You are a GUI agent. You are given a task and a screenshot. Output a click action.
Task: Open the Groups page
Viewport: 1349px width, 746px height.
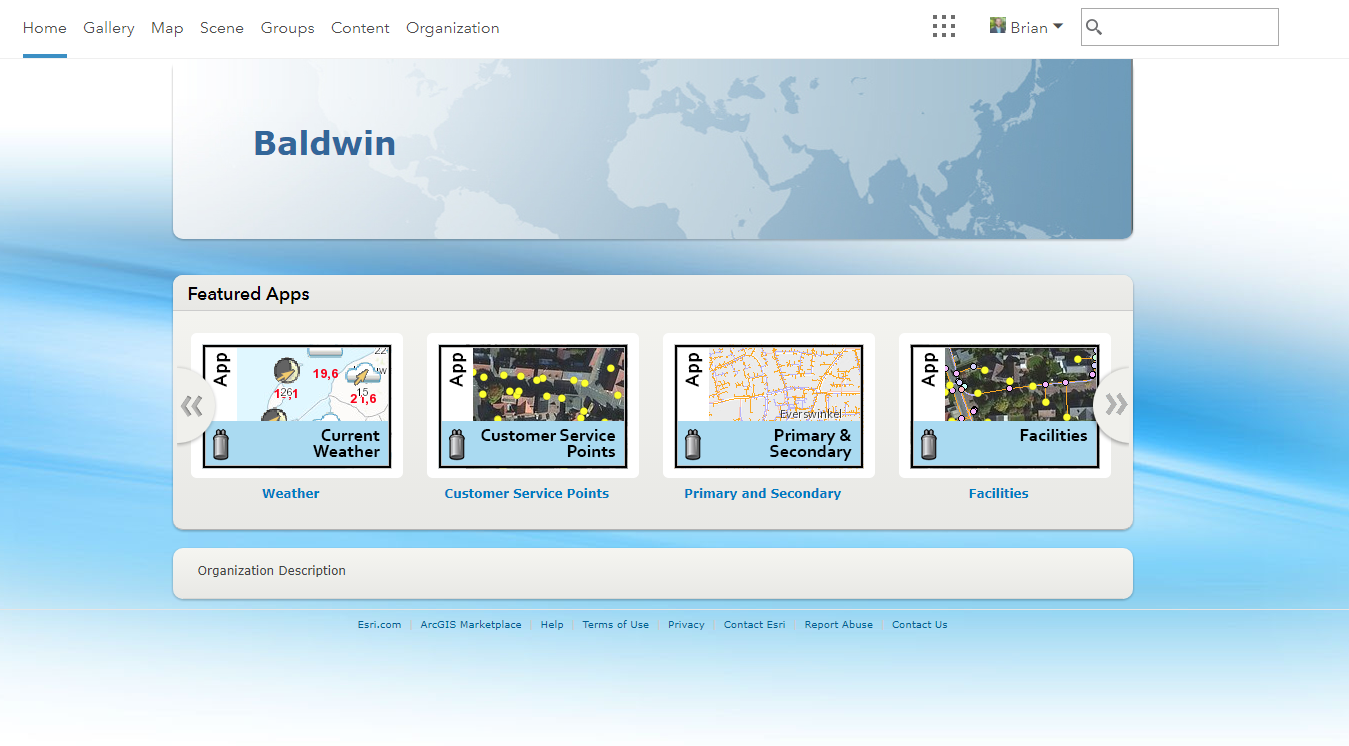(x=288, y=28)
